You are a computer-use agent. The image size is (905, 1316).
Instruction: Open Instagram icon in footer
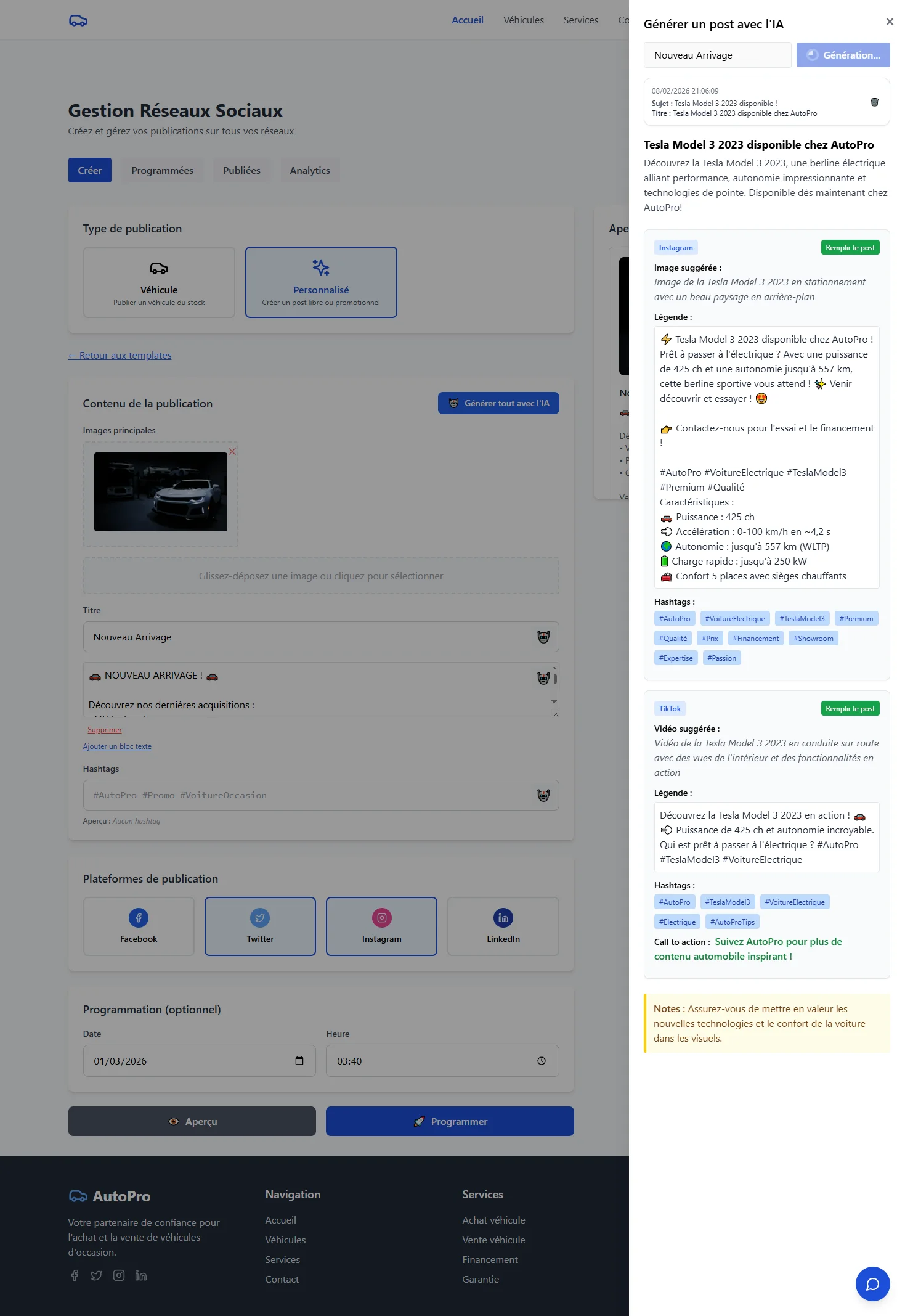click(x=119, y=1275)
